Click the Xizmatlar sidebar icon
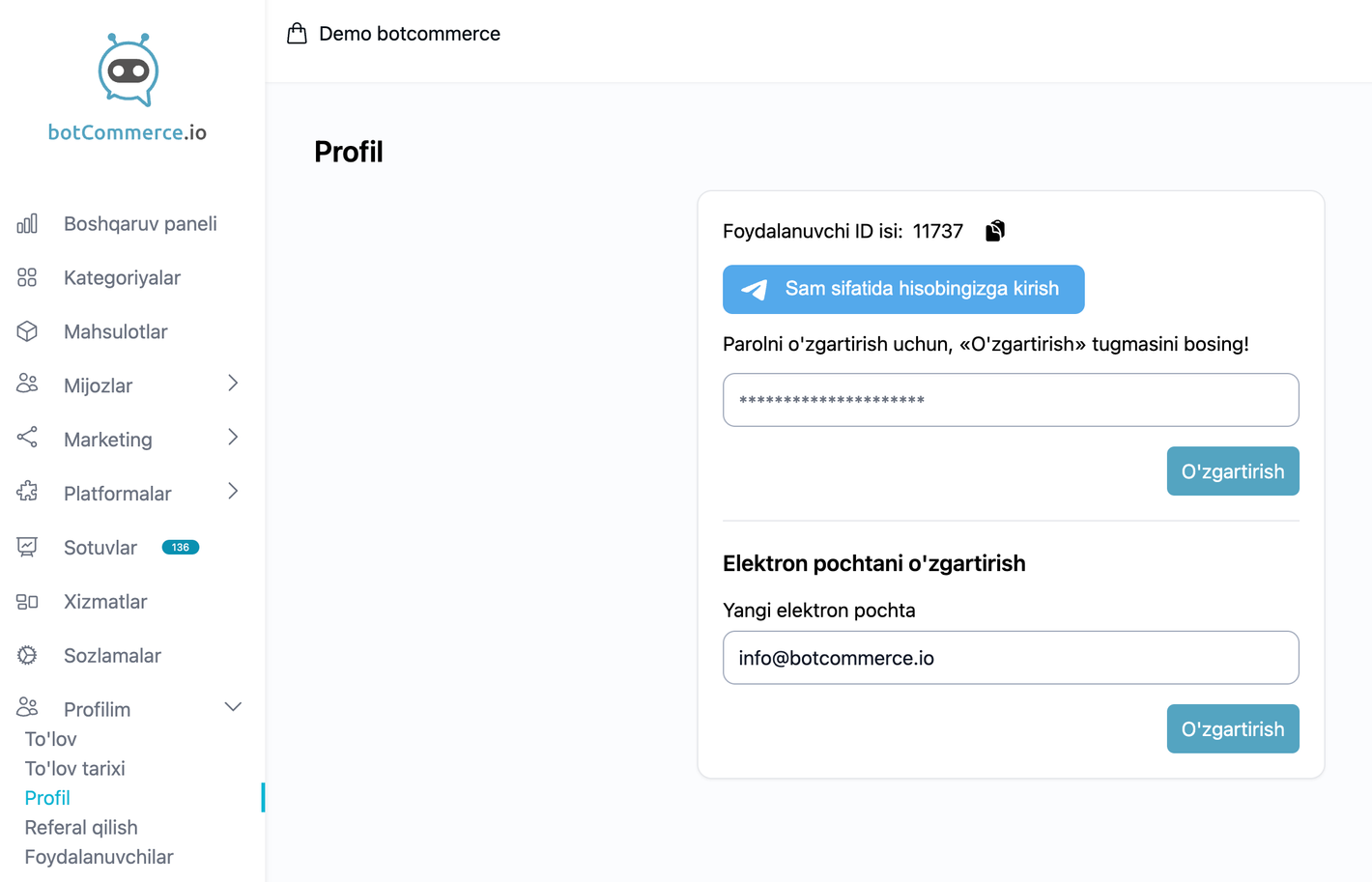Image resolution: width=1372 pixels, height=882 pixels. [27, 602]
